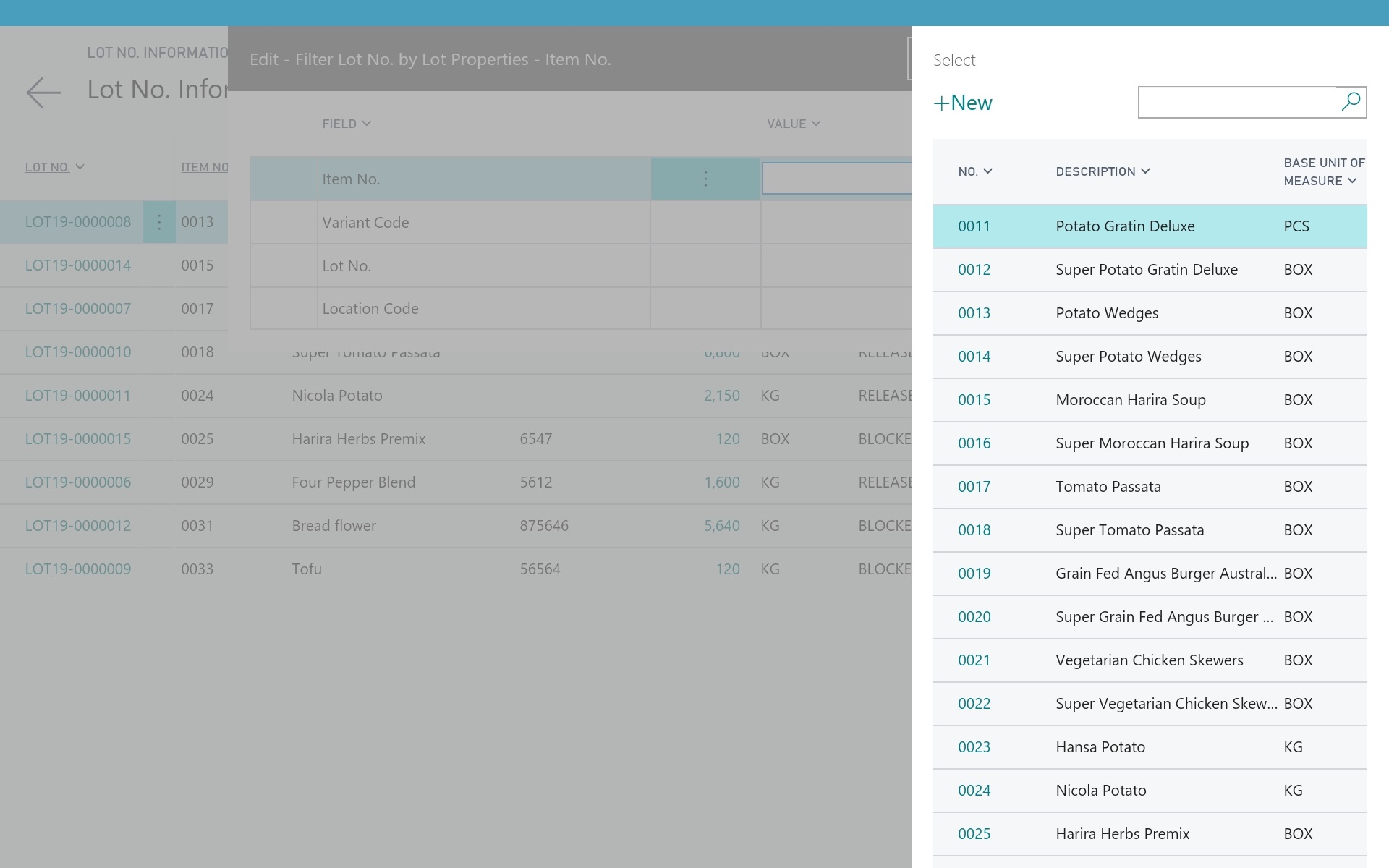Select the Variant Code filter row
1389x868 pixels.
(x=365, y=223)
